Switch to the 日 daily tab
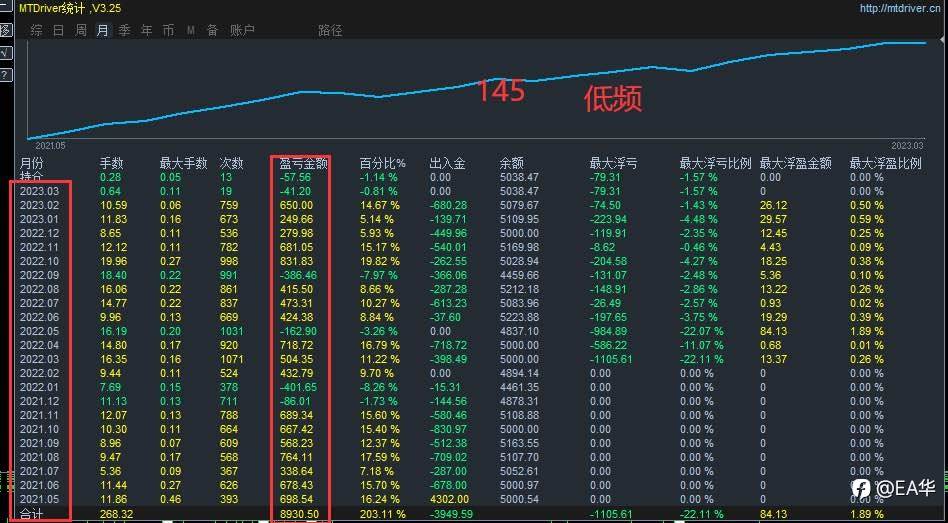This screenshot has width=948, height=523. click(59, 30)
